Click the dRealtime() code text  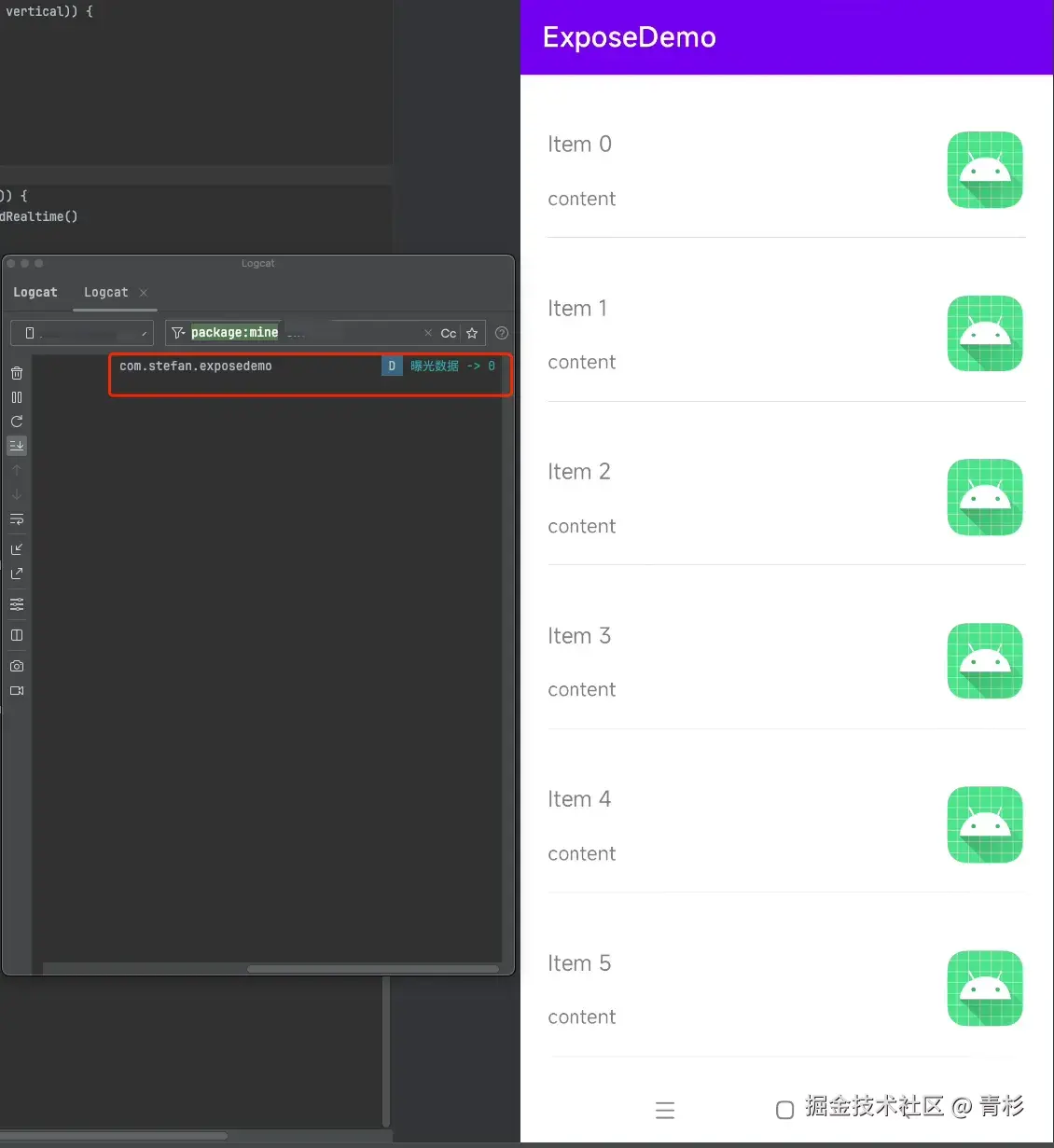pos(39,216)
